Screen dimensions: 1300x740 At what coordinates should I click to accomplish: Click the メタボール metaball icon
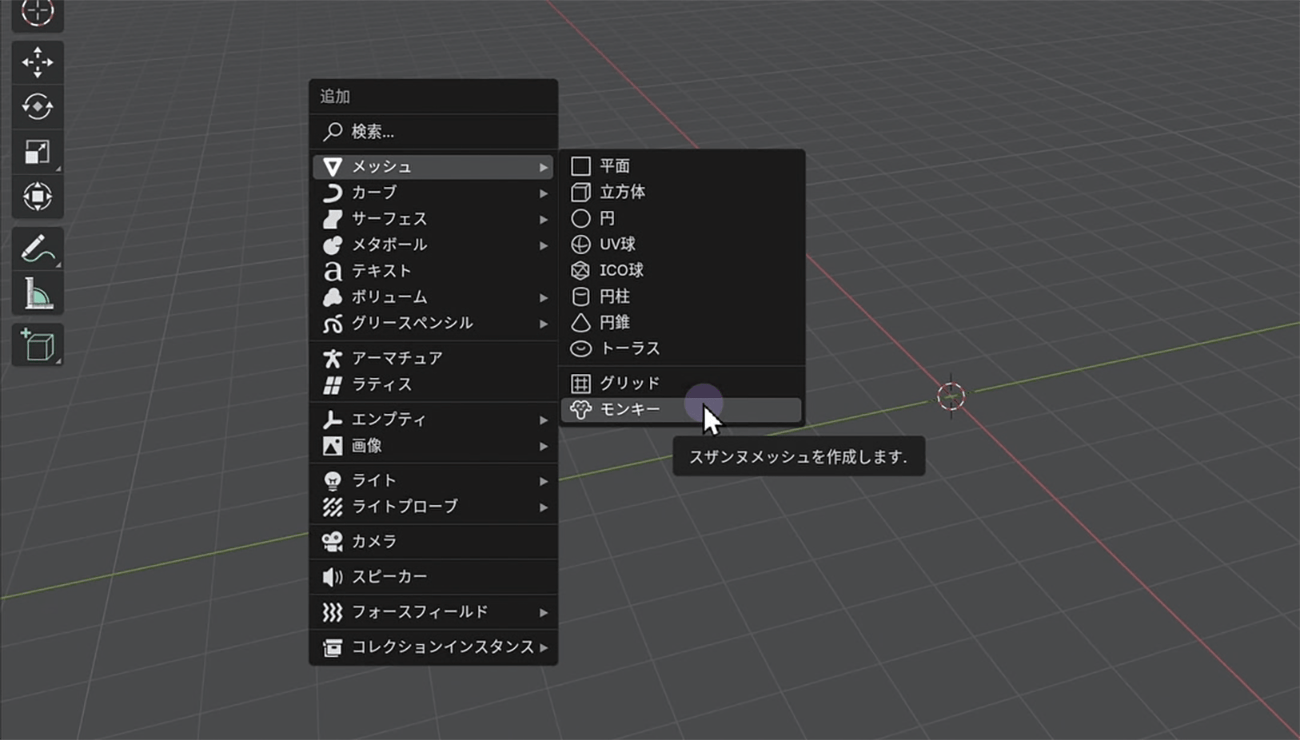(333, 245)
